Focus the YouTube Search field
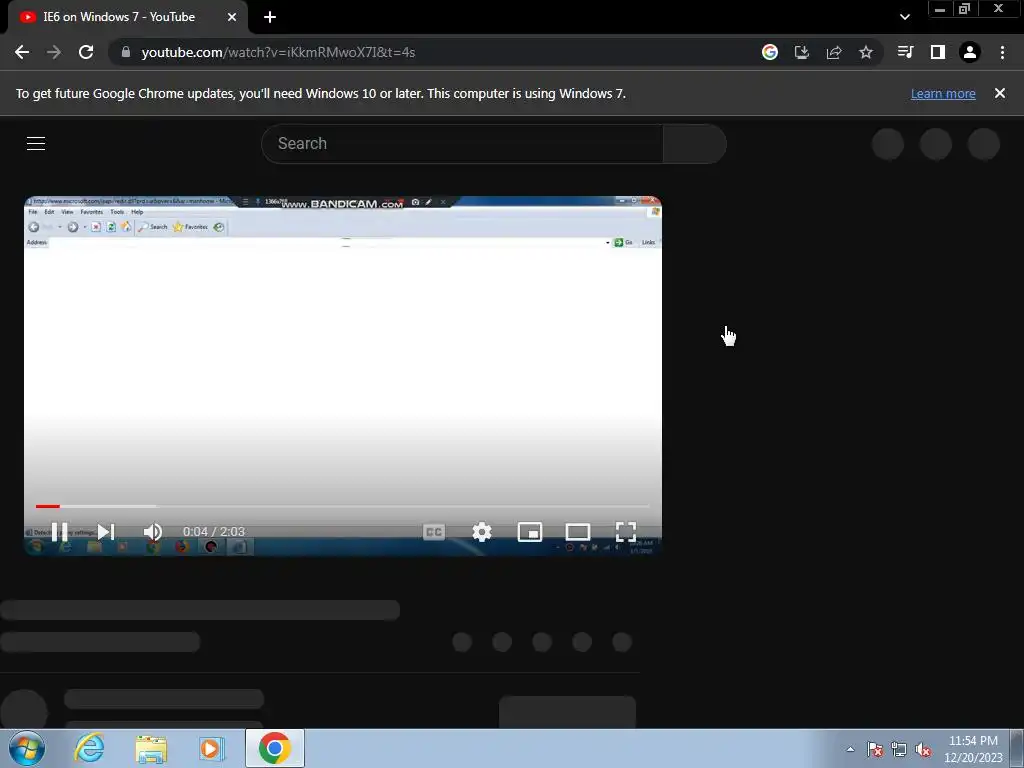Viewport: 1024px width, 768px height. point(462,144)
